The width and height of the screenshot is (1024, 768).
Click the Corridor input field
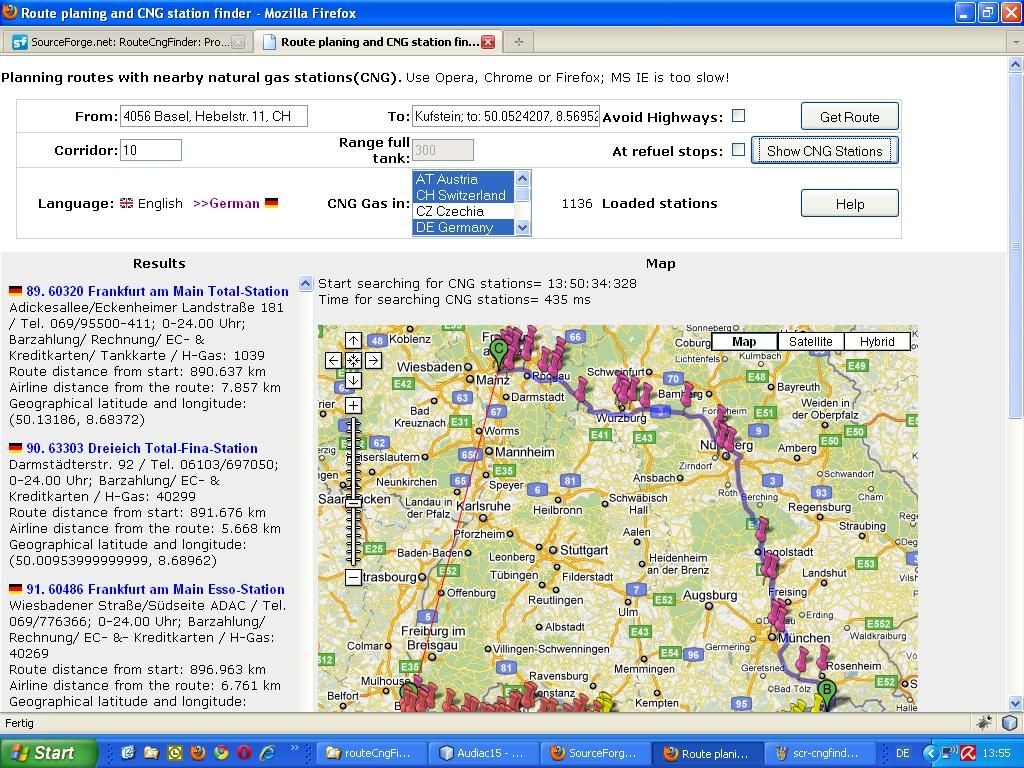click(150, 150)
